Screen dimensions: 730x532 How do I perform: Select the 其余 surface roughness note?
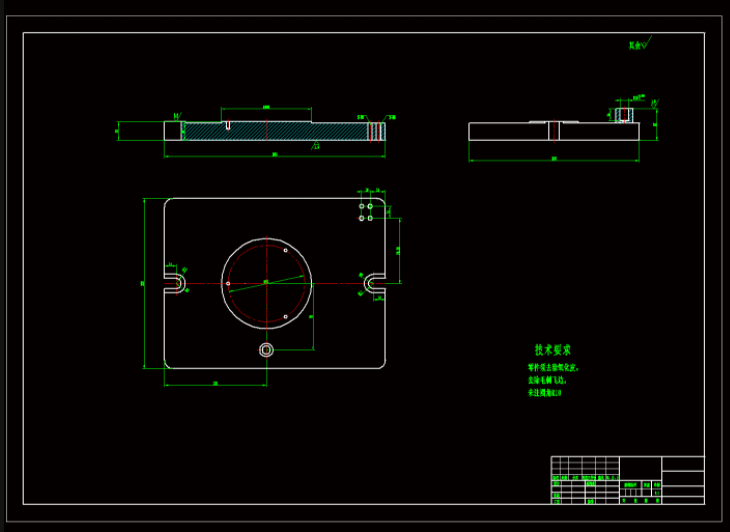click(x=640, y=43)
